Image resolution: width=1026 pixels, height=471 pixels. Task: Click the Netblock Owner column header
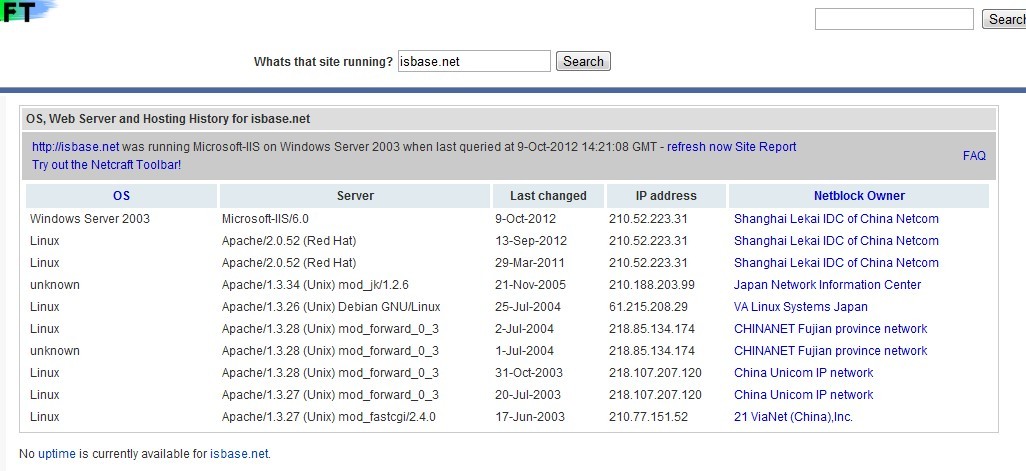tap(859, 196)
